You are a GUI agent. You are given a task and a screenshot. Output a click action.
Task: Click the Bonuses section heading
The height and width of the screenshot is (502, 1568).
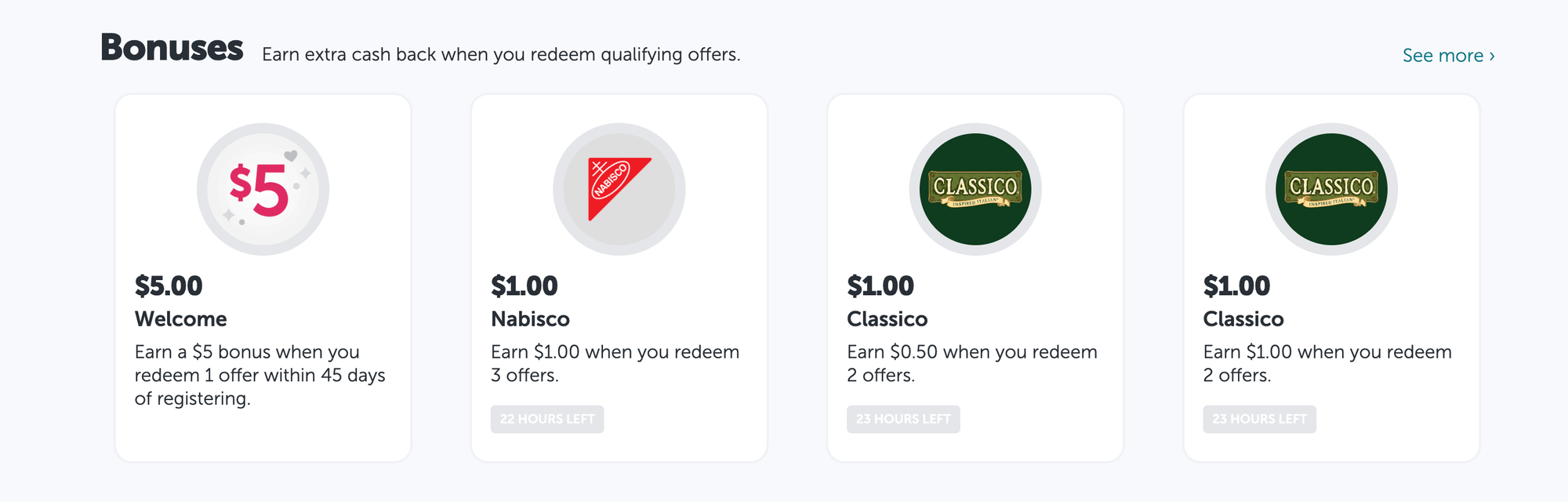[x=172, y=48]
